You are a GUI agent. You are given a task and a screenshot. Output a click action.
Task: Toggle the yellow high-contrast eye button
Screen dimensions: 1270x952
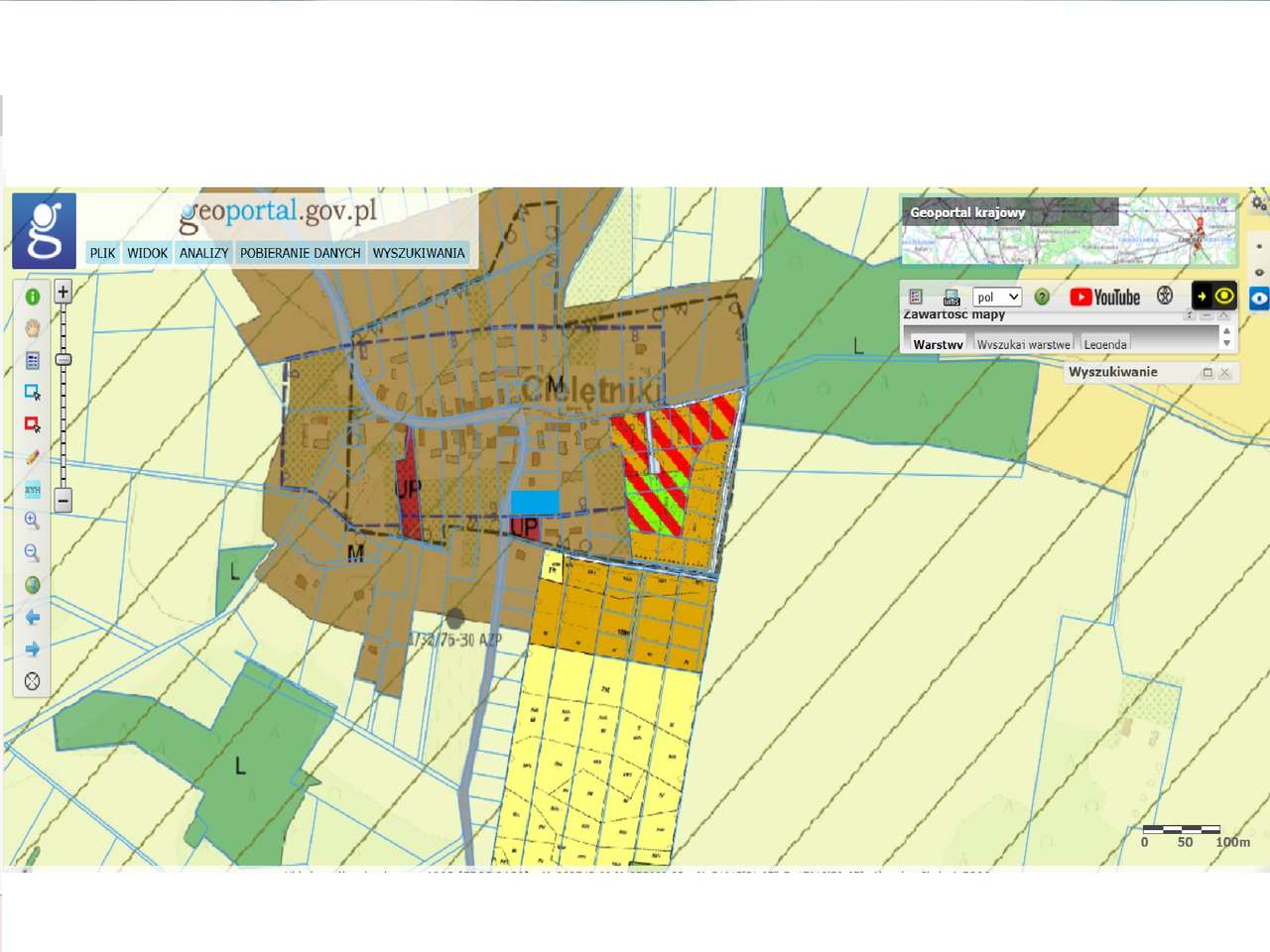pos(1225,296)
